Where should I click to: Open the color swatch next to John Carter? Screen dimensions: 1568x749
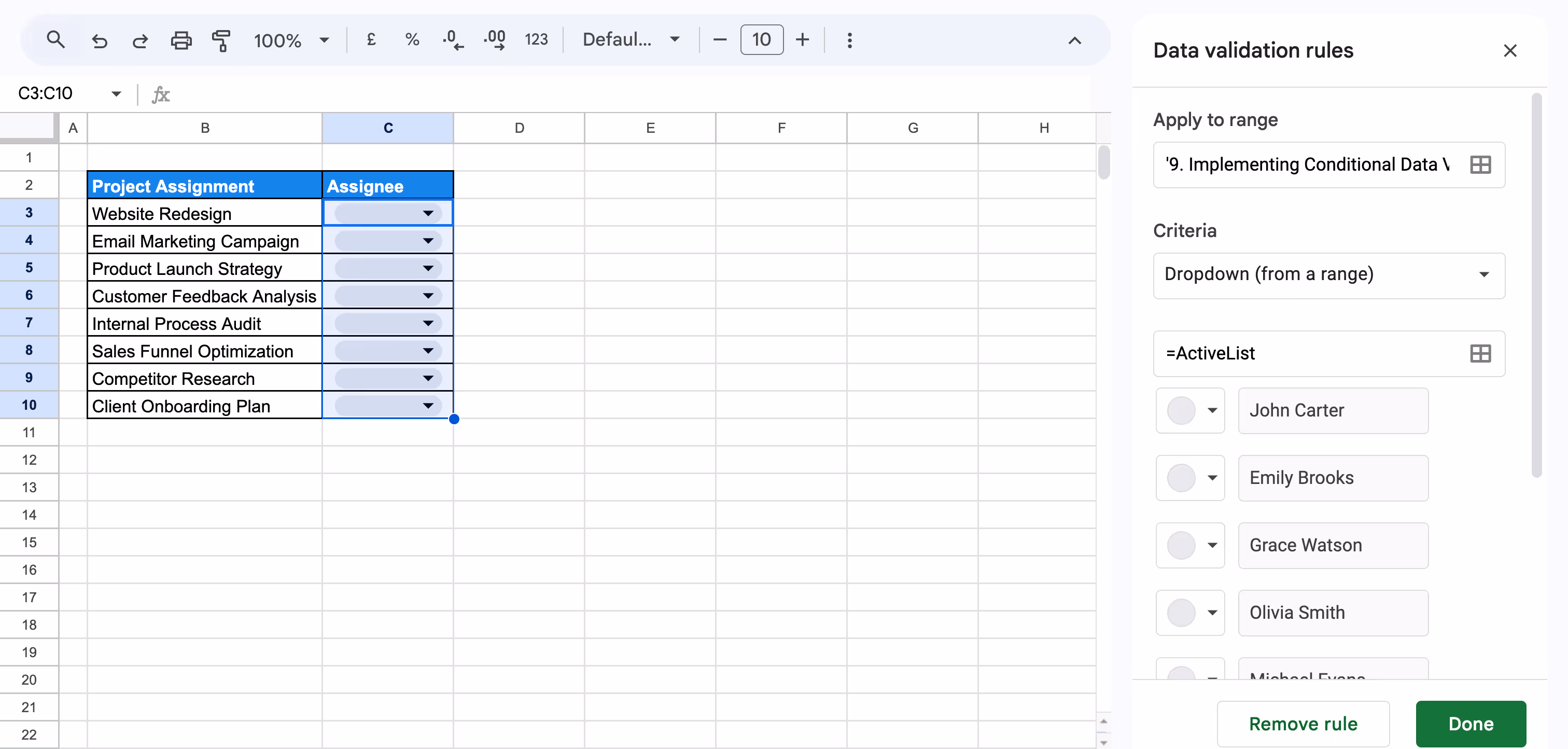[x=1190, y=410]
